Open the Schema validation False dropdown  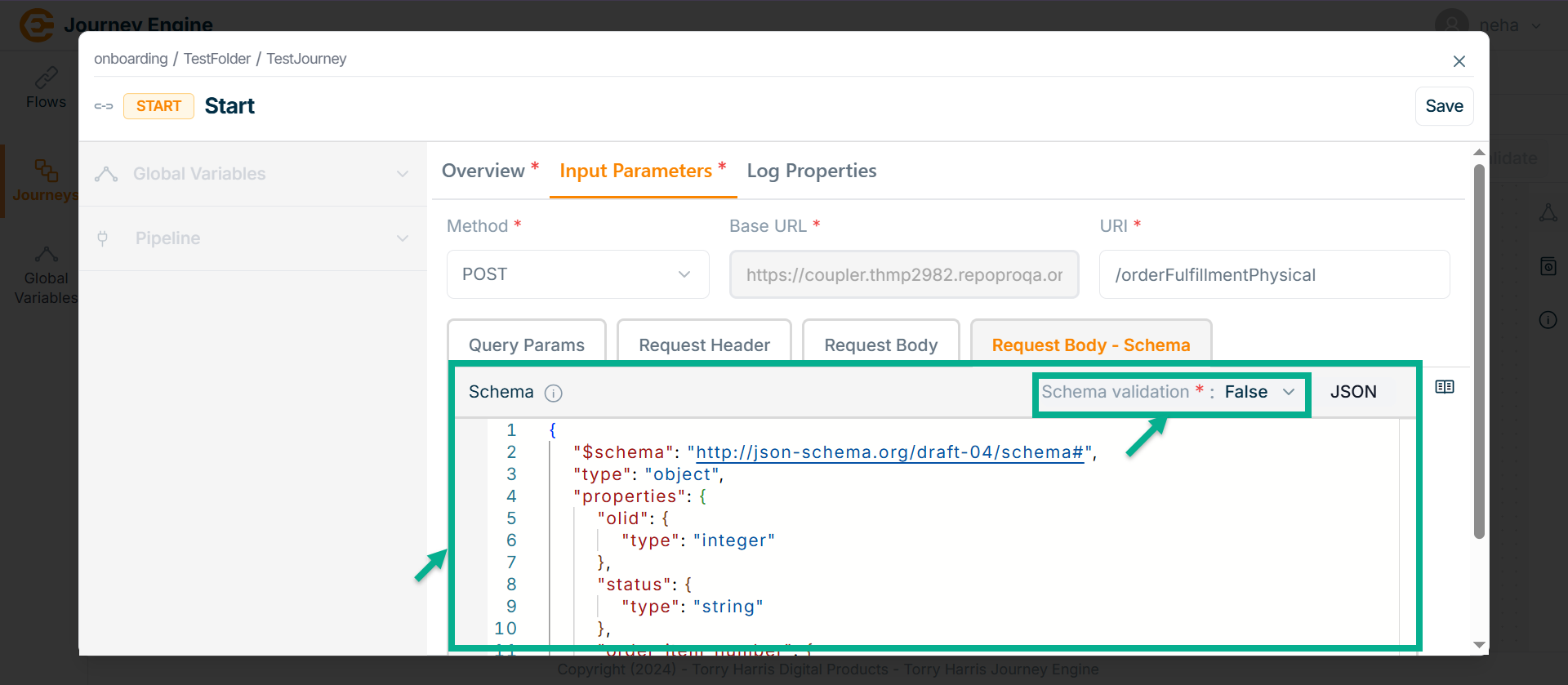pos(1259,393)
